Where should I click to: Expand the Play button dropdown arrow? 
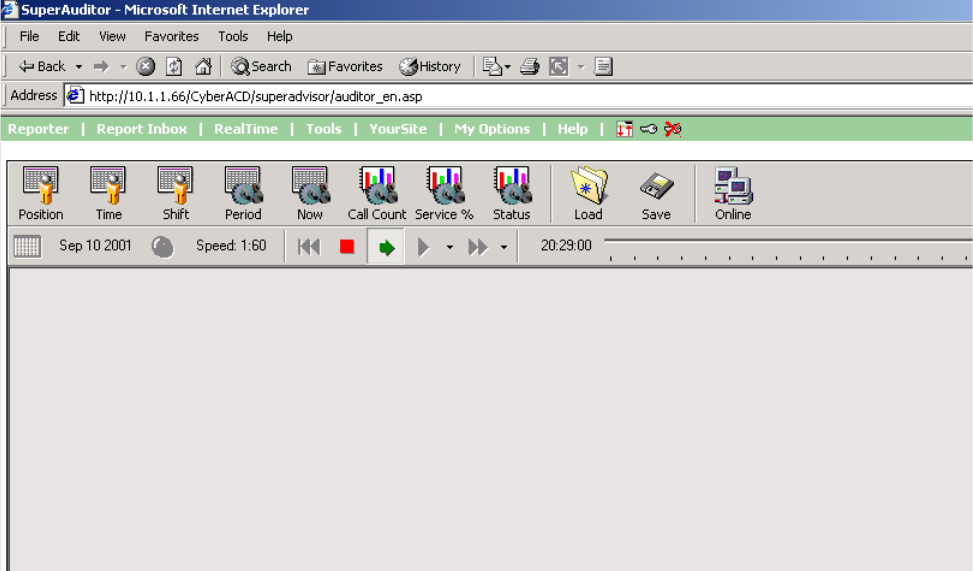[x=450, y=247]
